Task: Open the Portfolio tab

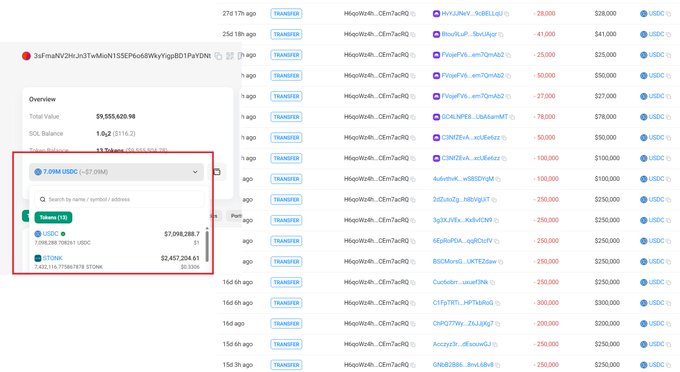Action: click(235, 215)
